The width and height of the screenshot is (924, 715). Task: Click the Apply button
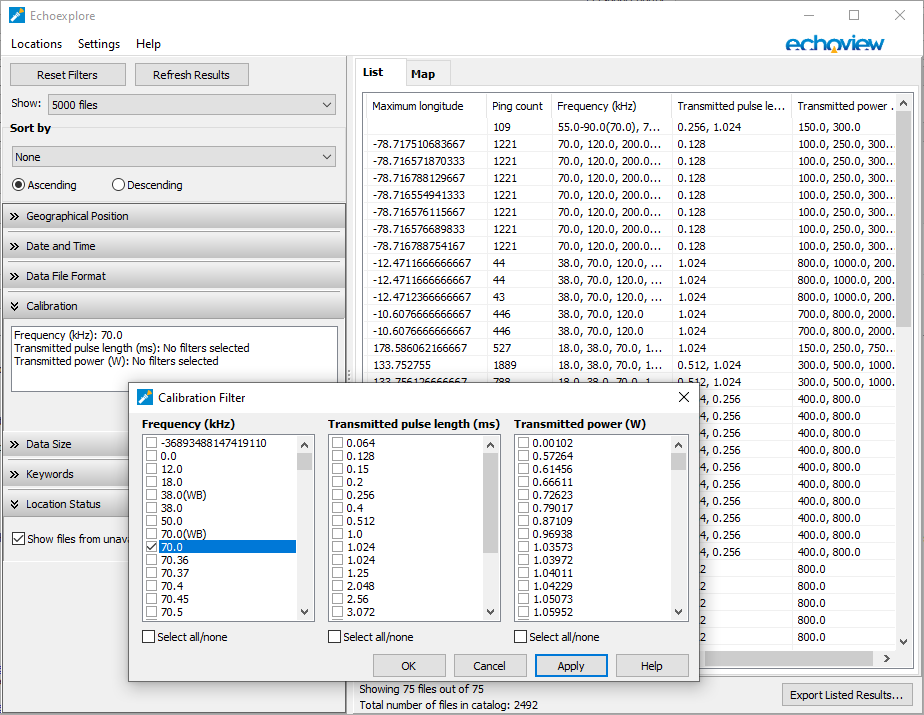pos(570,665)
